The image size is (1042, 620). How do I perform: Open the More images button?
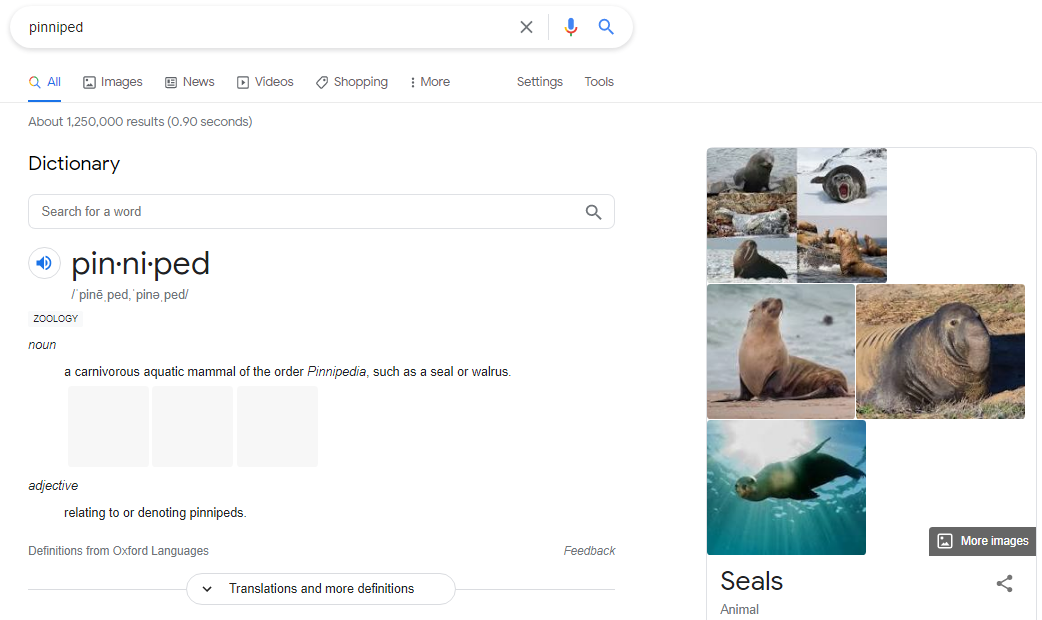tap(982, 541)
